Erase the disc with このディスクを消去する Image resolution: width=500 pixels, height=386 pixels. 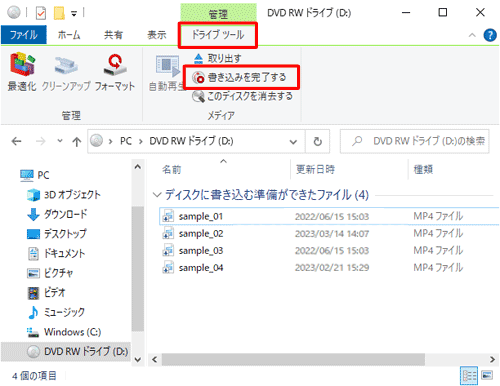[x=242, y=96]
